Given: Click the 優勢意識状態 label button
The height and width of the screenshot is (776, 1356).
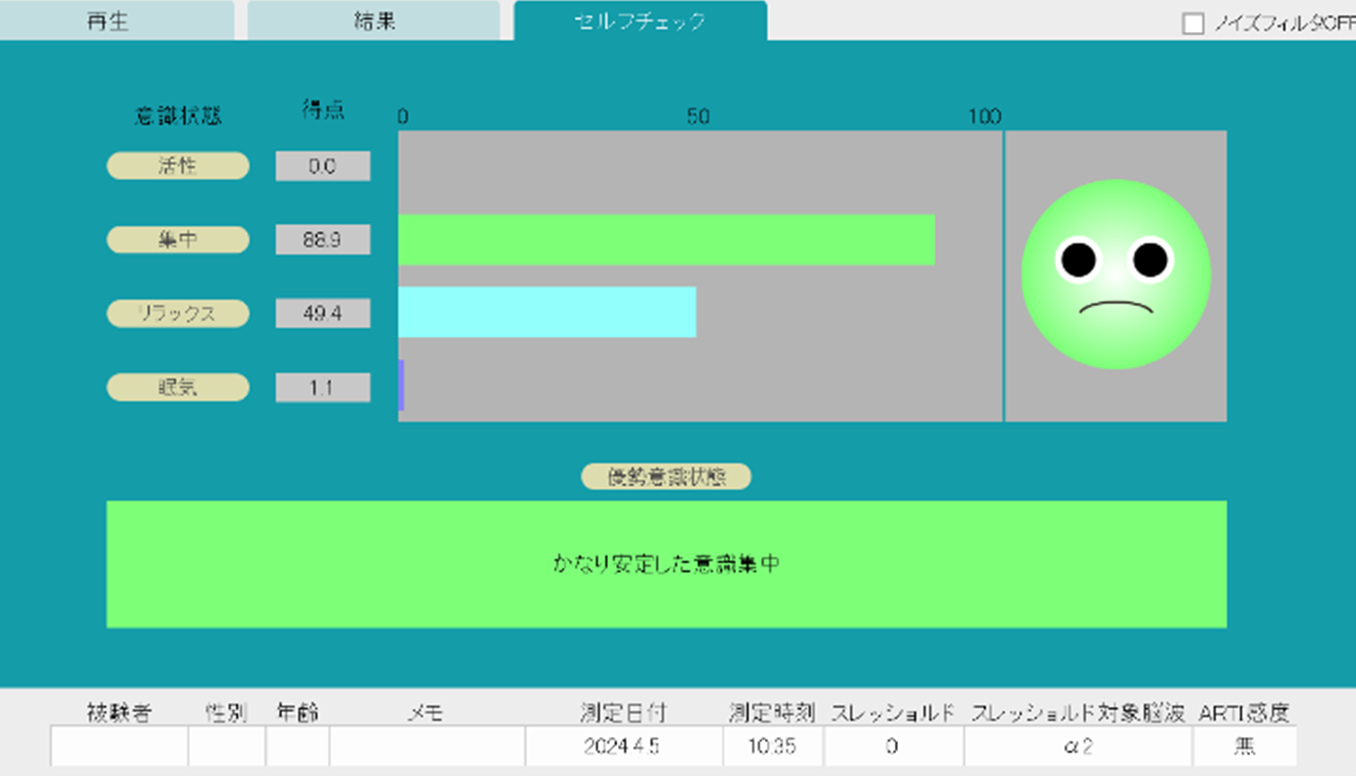Looking at the screenshot, I should [666, 477].
